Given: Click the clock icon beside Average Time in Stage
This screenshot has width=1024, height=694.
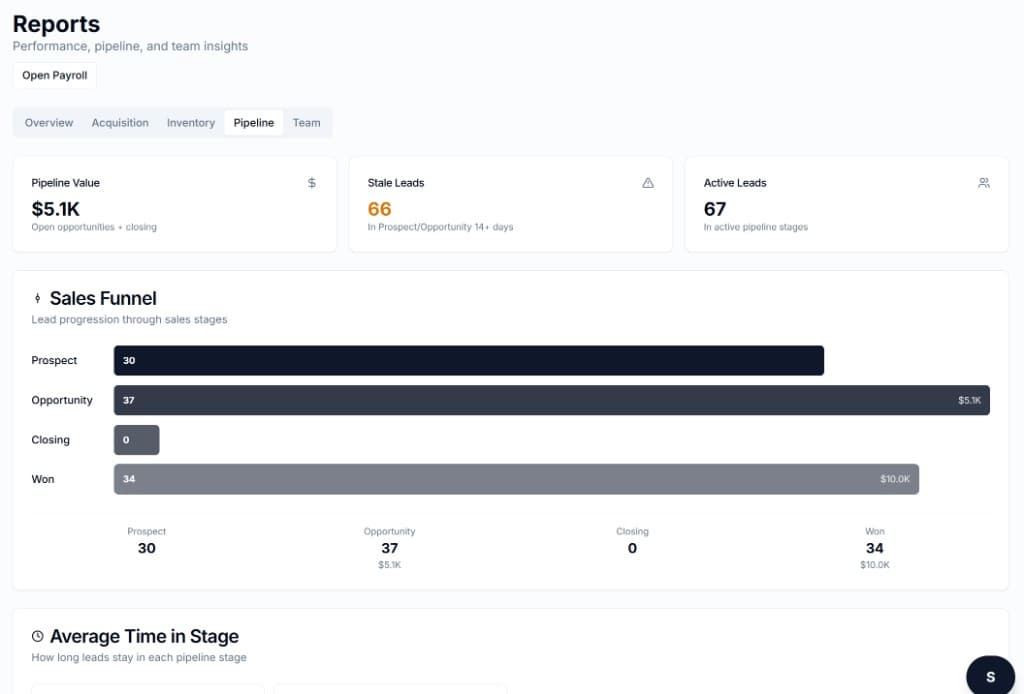Looking at the screenshot, I should [x=37, y=636].
